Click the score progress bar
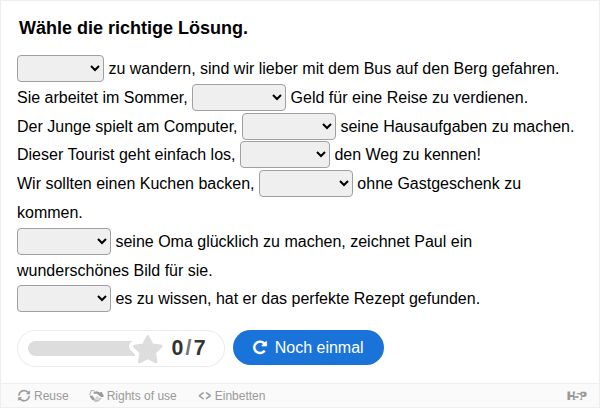This screenshot has width=600, height=408. [x=81, y=349]
